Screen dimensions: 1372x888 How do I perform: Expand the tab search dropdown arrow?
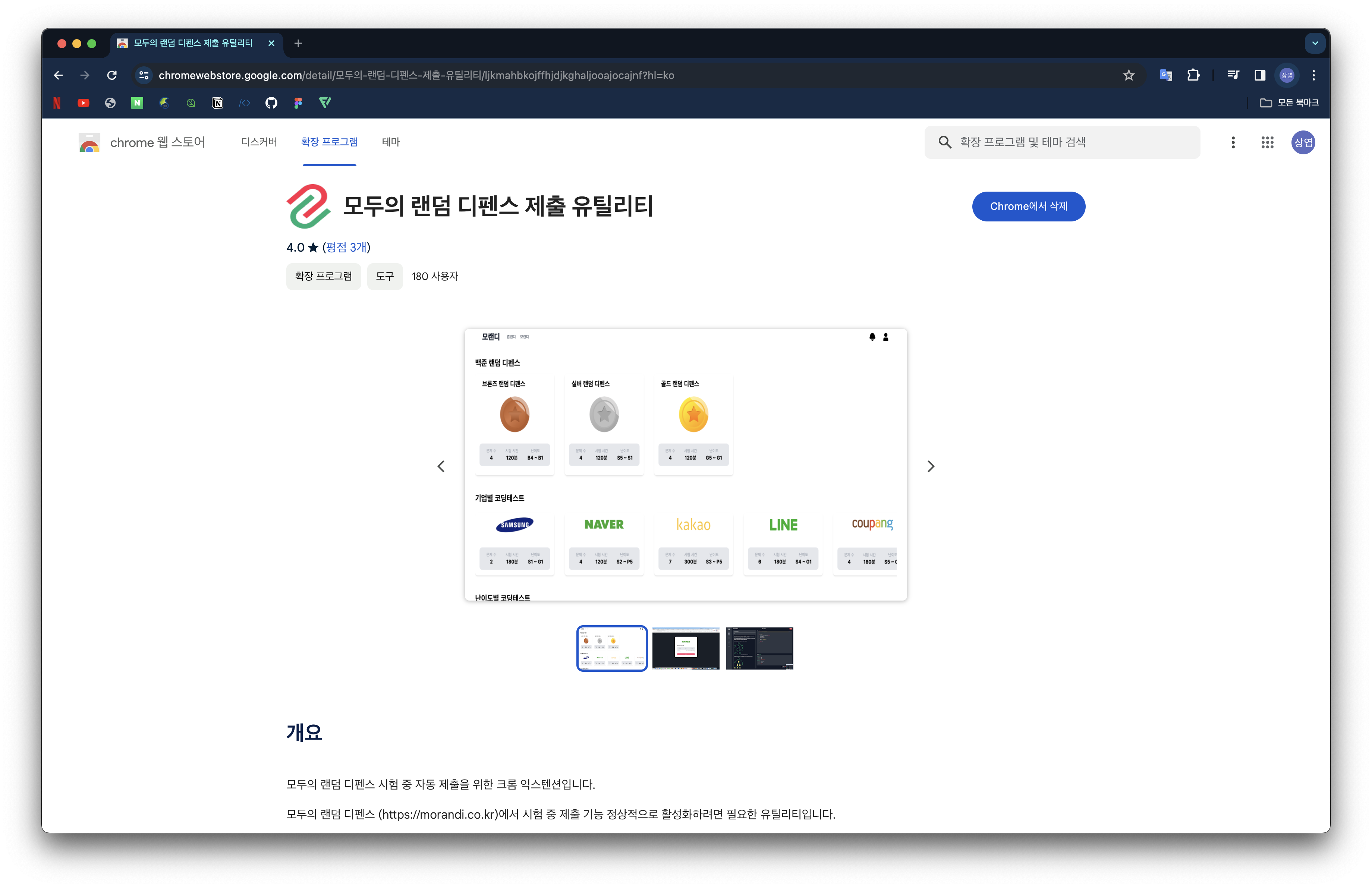click(x=1315, y=43)
